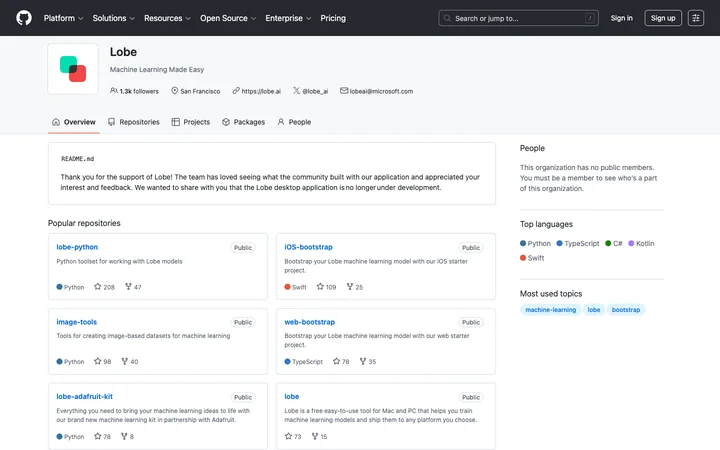Click the link chain icon beside https://lobe.ai
The image size is (720, 450).
tap(236, 91)
